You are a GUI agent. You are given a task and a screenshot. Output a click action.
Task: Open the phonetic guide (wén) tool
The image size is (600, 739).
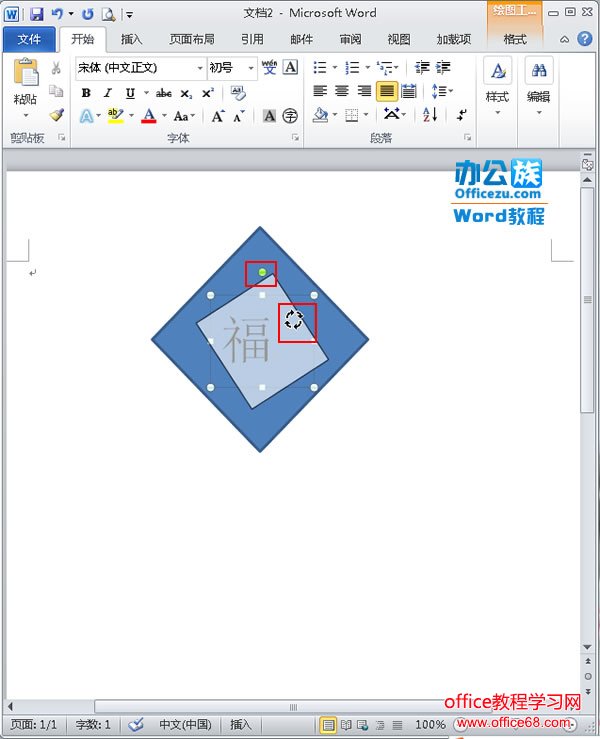point(269,68)
